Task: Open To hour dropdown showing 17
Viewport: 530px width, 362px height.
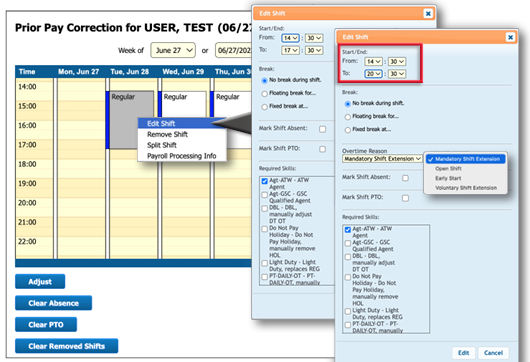Action: 290,50
